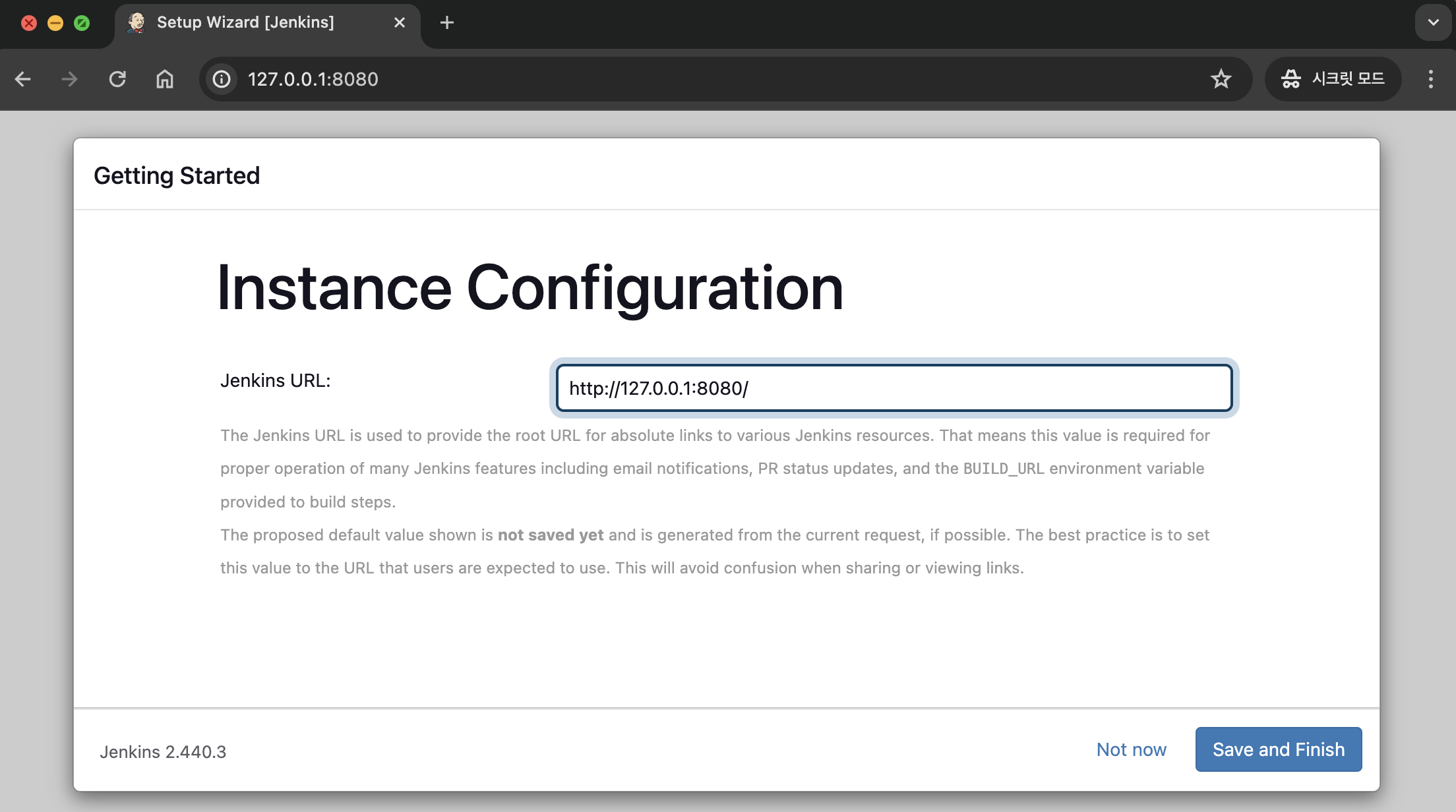Bookmark this page with the star icon

click(1221, 79)
